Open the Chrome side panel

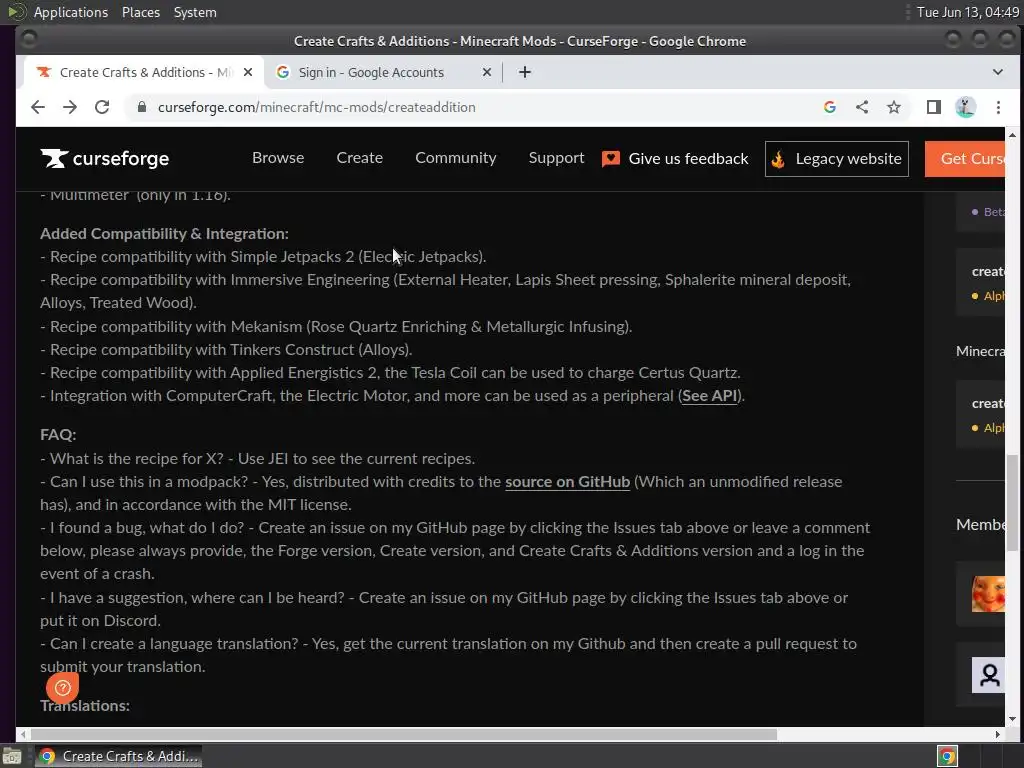click(x=934, y=107)
